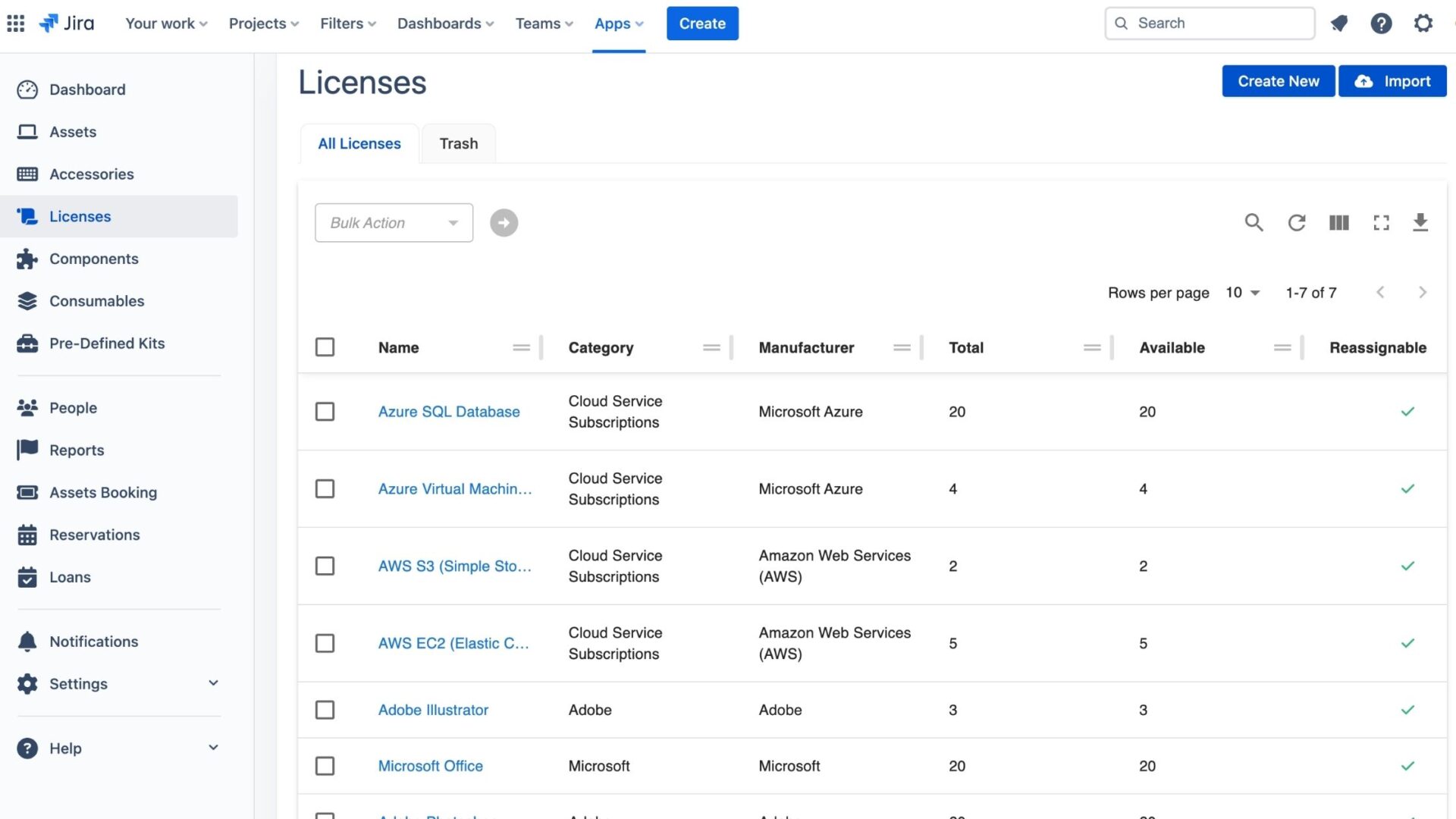Check the AWS S3 row

click(325, 566)
